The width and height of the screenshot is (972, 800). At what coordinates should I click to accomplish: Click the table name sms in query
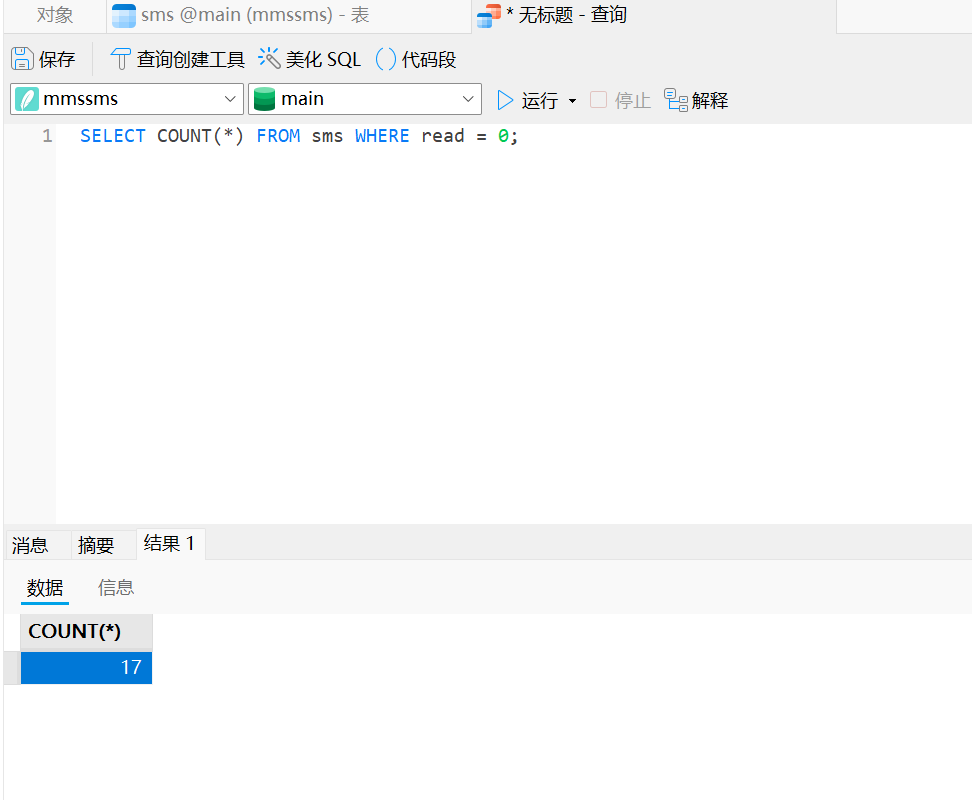[x=327, y=136]
